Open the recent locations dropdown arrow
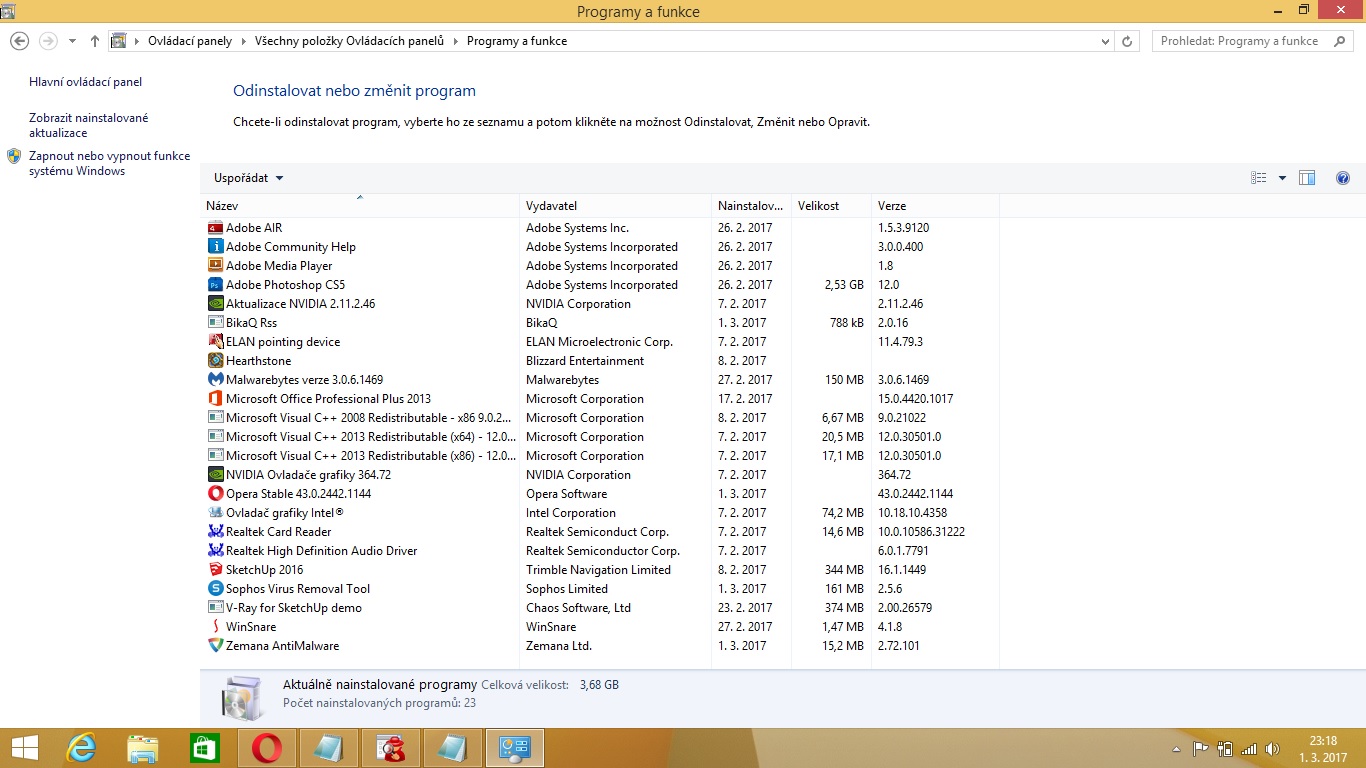This screenshot has width=1366, height=768. [x=72, y=41]
